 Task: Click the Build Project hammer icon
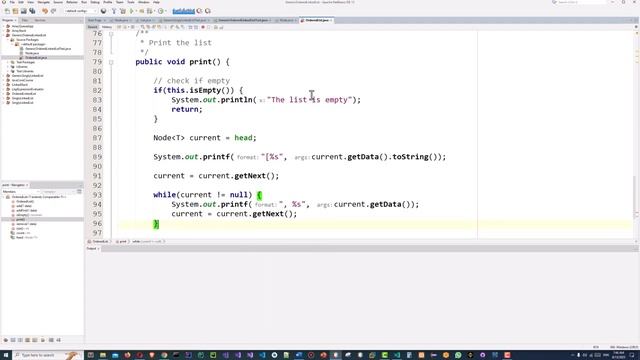click(x=114, y=11)
